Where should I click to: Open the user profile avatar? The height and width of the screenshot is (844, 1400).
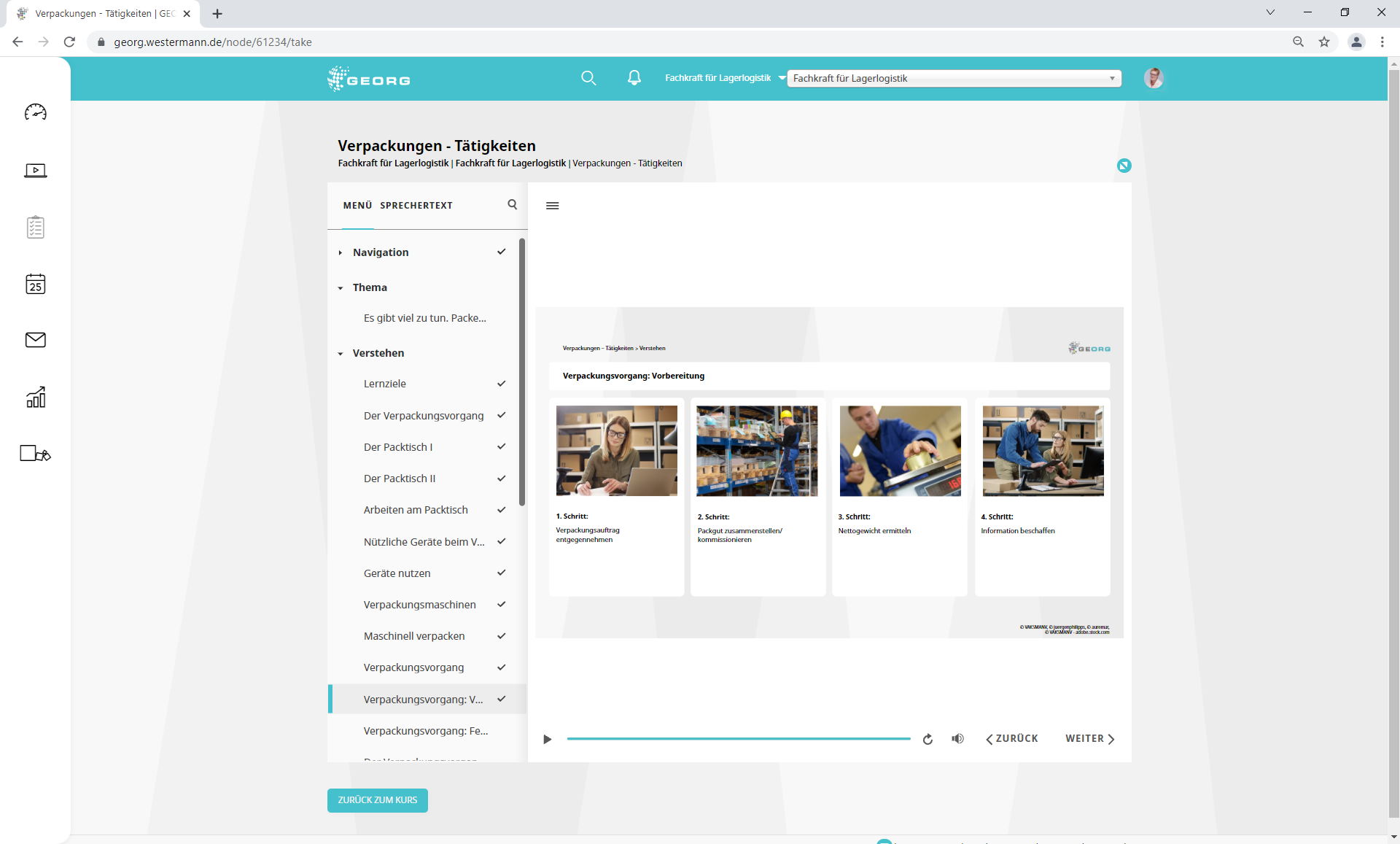point(1154,78)
